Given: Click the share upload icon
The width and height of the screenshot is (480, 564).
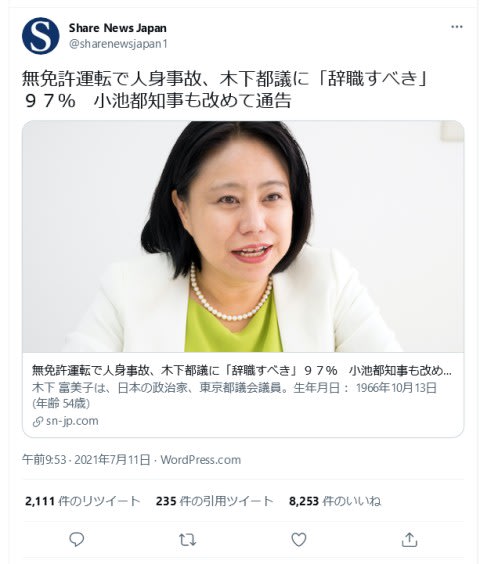Looking at the screenshot, I should 409,540.
